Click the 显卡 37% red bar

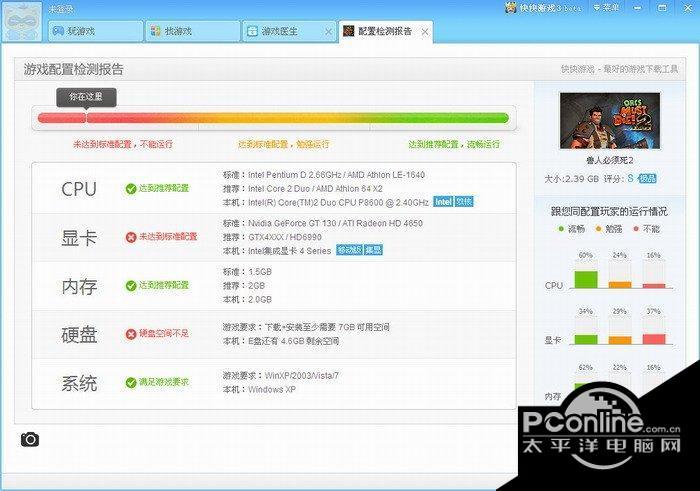click(x=654, y=339)
